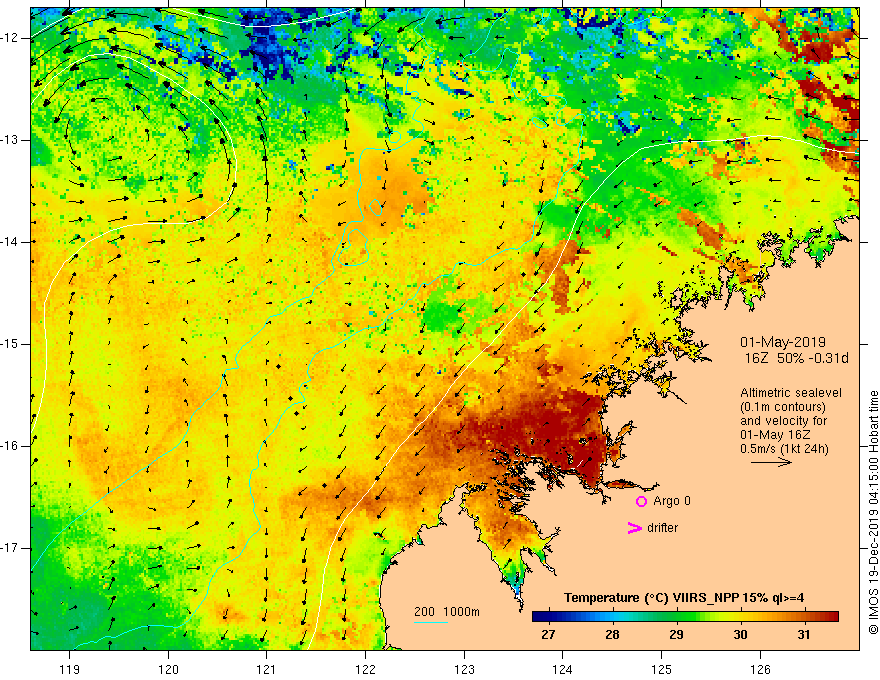Click the magenta Argo circle legend icon
This screenshot has width=880, height=680.
[641, 501]
